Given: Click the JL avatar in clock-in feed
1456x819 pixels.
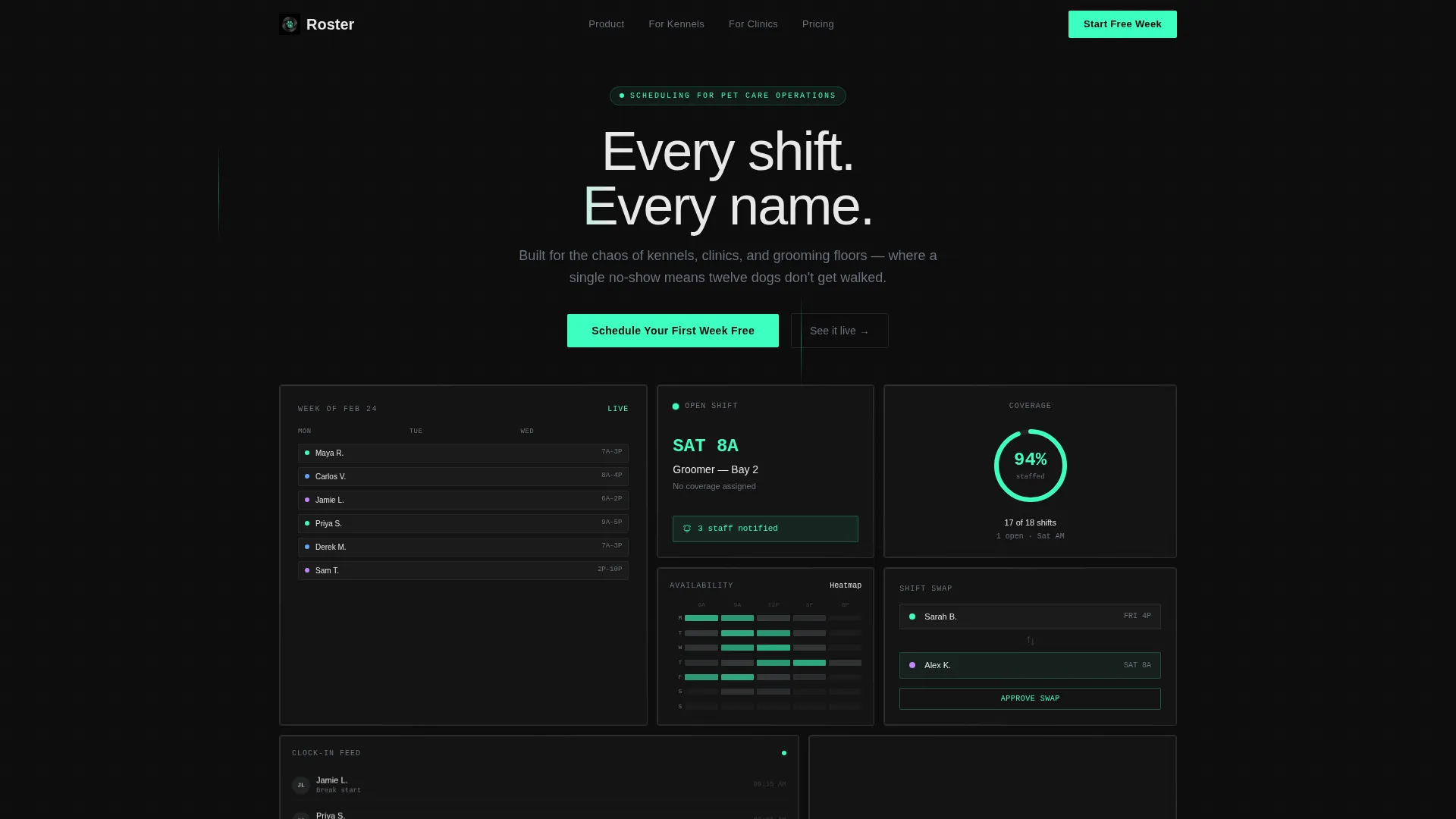Looking at the screenshot, I should tap(301, 785).
